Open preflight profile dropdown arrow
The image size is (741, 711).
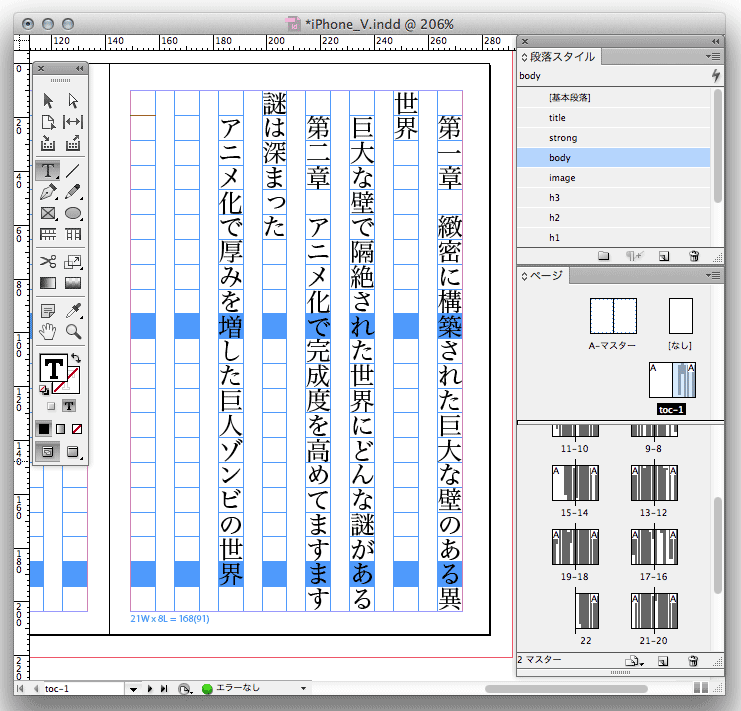coord(303,689)
